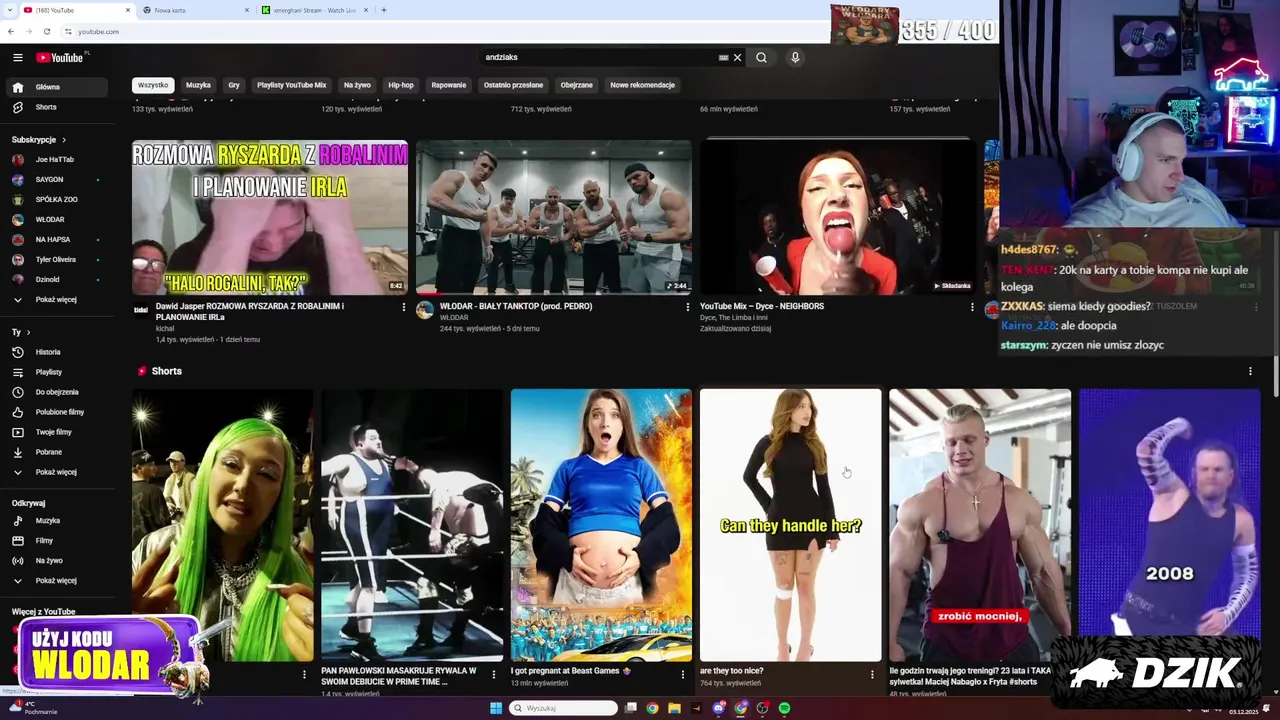The width and height of the screenshot is (1280, 720).
Task: Open Twoje filmy in sidebar
Action: coord(55,432)
